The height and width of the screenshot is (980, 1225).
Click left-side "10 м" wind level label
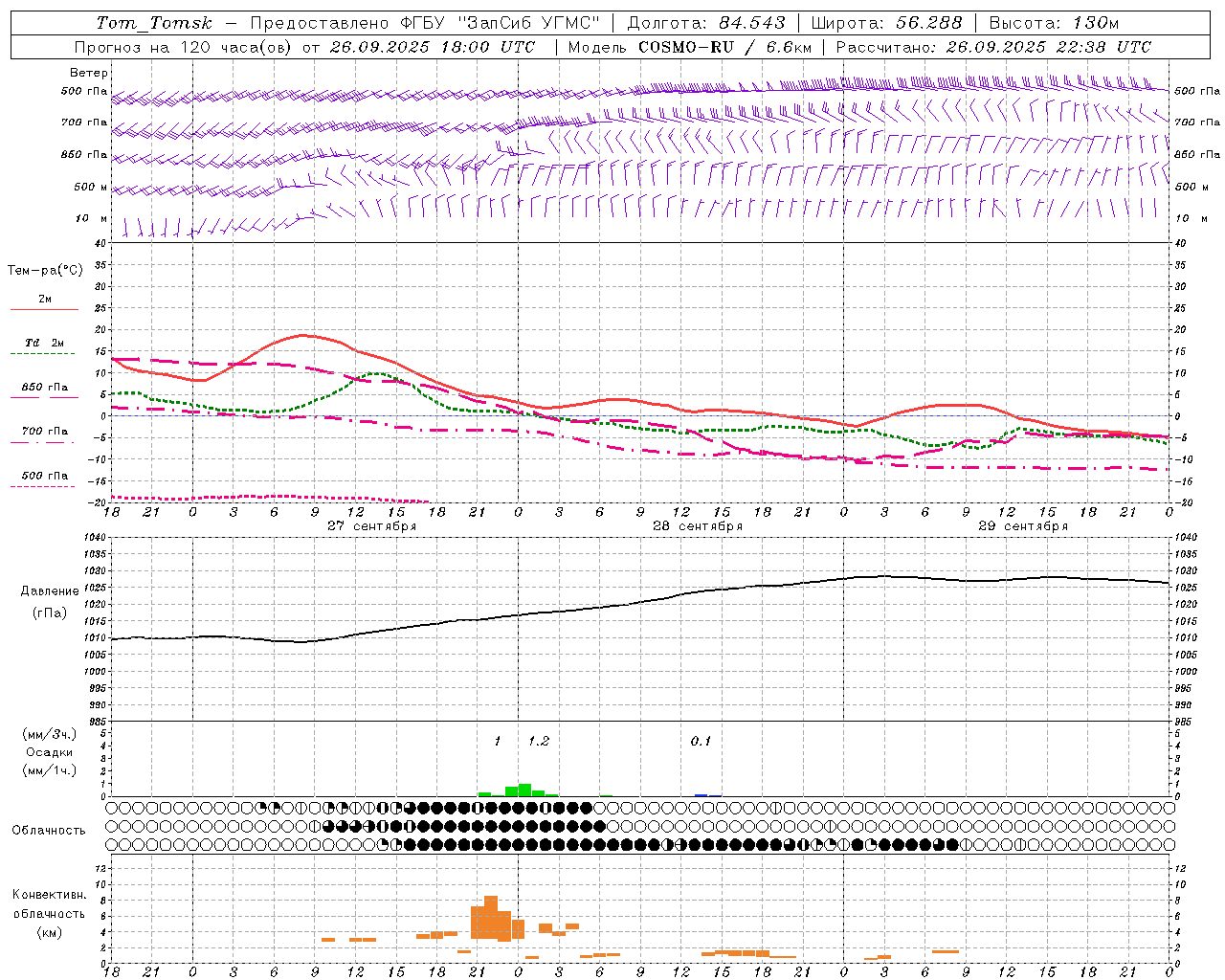(x=92, y=218)
